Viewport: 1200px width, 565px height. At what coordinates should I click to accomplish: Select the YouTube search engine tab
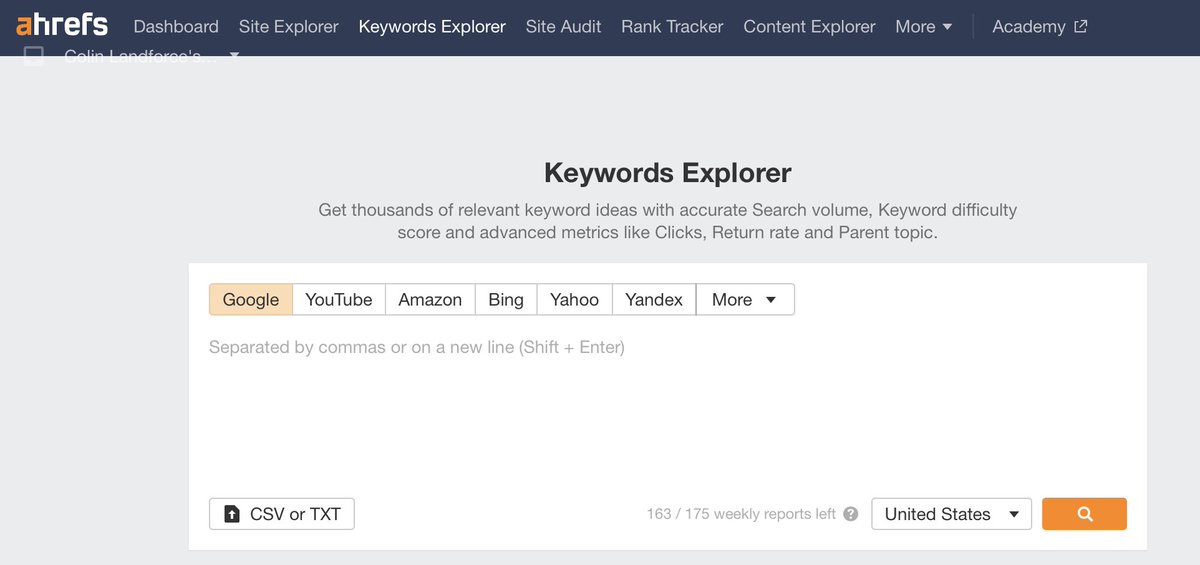[339, 300]
